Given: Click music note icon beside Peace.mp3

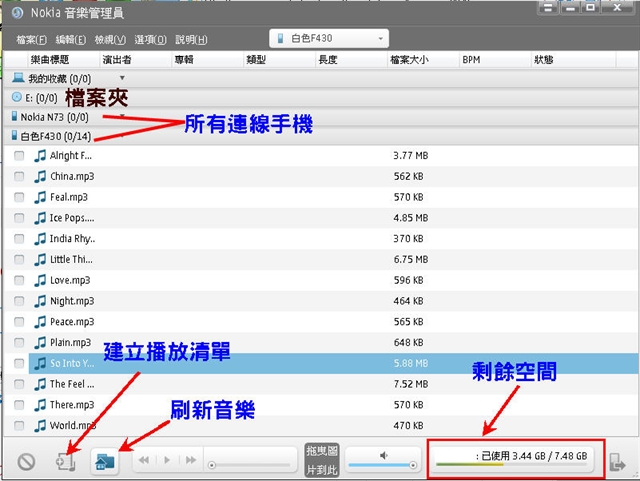Looking at the screenshot, I should click(x=40, y=322).
